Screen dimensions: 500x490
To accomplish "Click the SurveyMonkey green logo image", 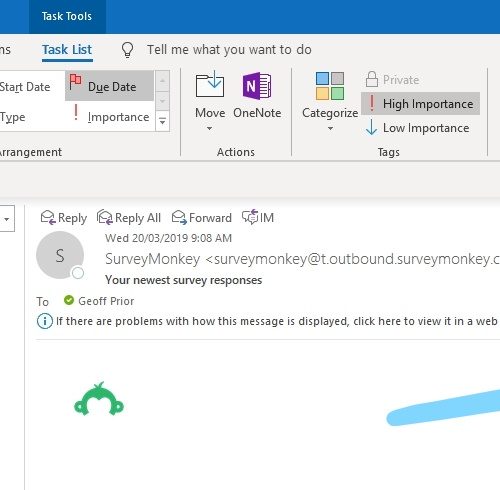I will (x=99, y=399).
